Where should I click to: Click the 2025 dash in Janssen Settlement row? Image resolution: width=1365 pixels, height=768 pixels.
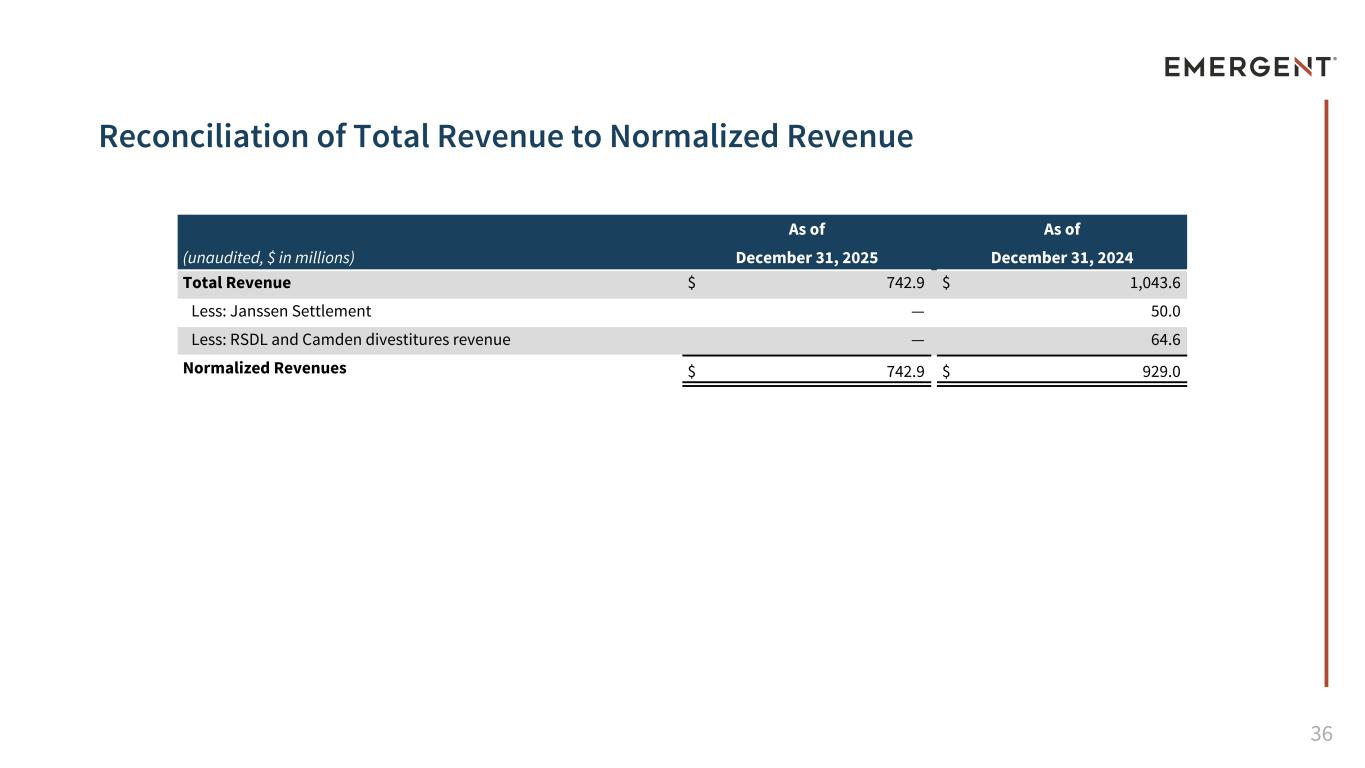click(x=917, y=311)
